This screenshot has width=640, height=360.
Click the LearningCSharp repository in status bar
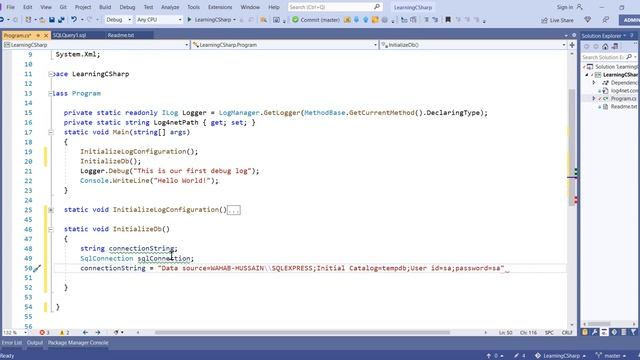point(560,356)
